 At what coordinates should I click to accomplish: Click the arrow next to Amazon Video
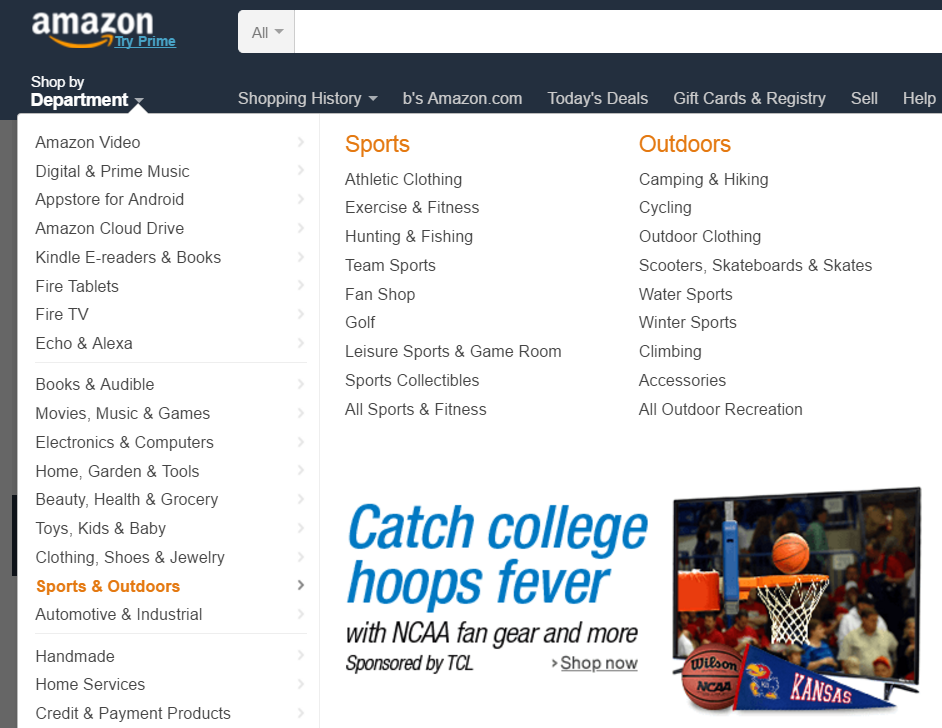click(301, 142)
